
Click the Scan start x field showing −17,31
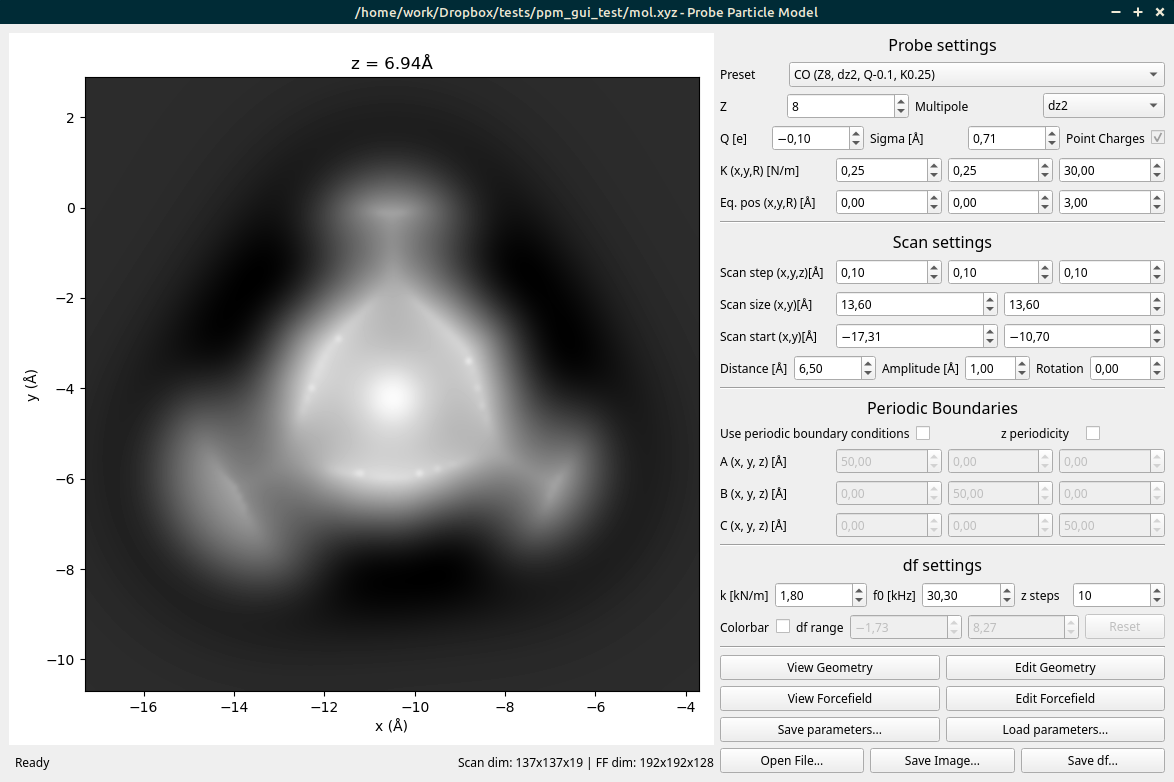point(910,336)
